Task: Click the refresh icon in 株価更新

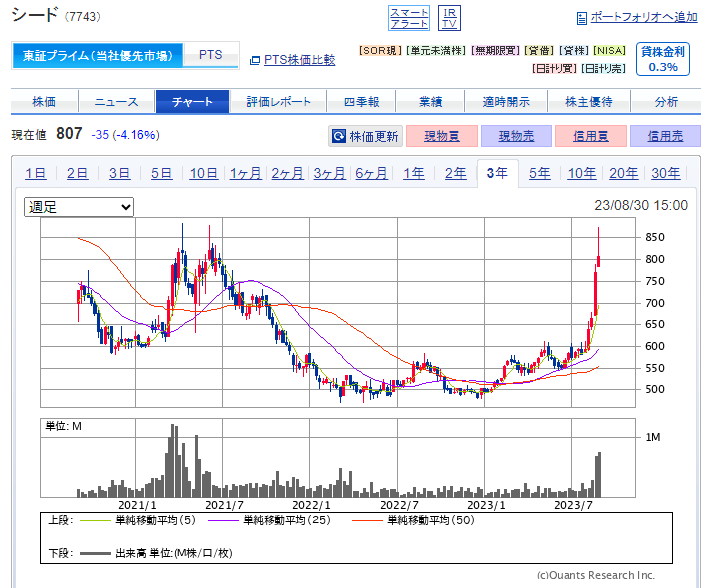Action: point(339,136)
